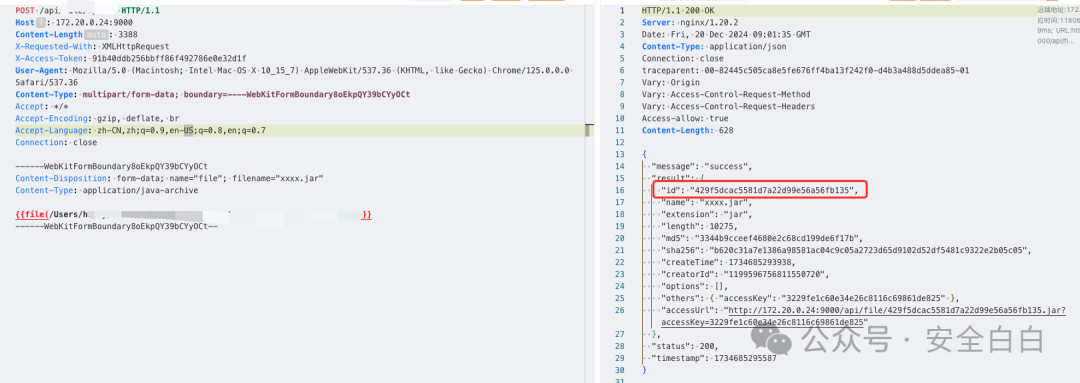Click the traceparent header line
This screenshot has width=1080, height=383.
(805, 70)
